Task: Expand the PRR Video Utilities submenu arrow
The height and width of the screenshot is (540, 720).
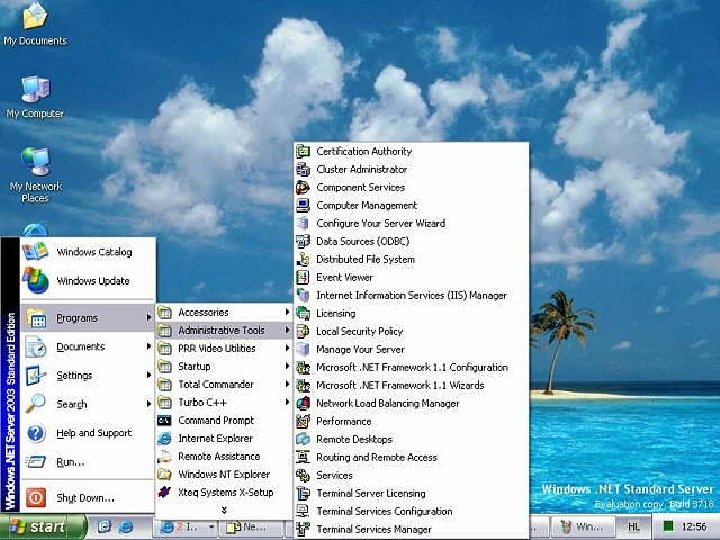Action: pyautogui.click(x=287, y=348)
